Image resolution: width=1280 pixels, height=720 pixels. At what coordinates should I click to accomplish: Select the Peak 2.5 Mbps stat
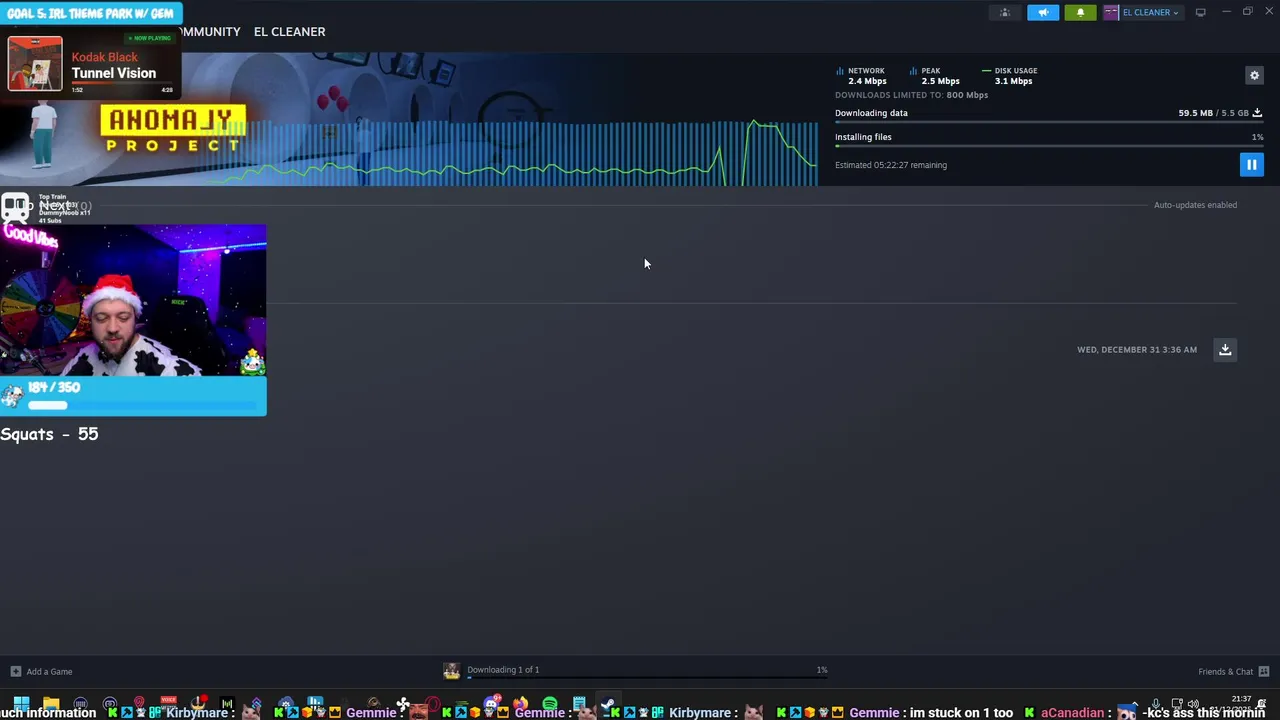(934, 76)
